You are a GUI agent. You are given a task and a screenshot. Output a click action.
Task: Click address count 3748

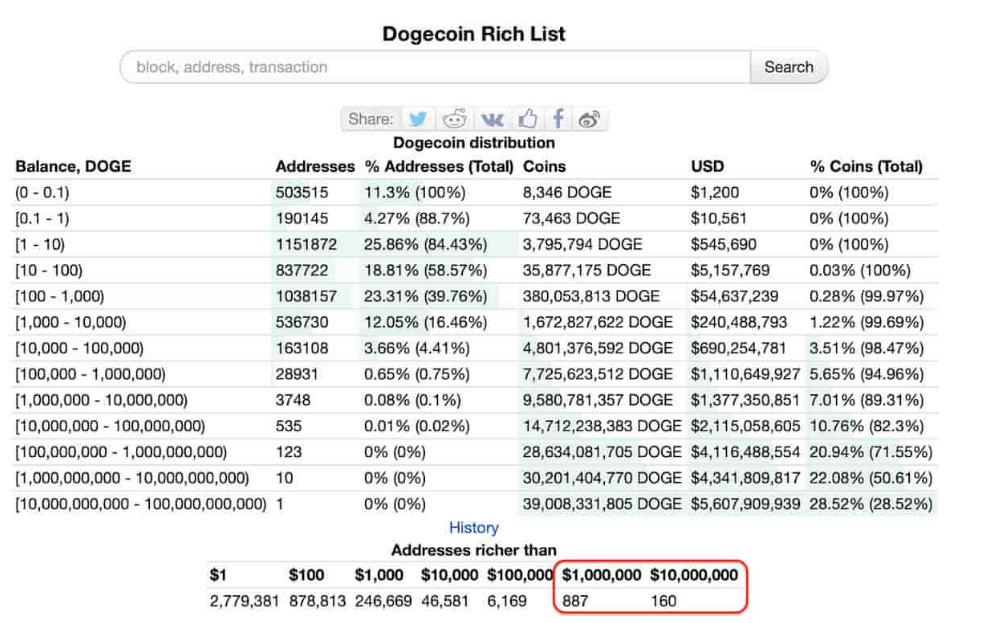pyautogui.click(x=293, y=400)
